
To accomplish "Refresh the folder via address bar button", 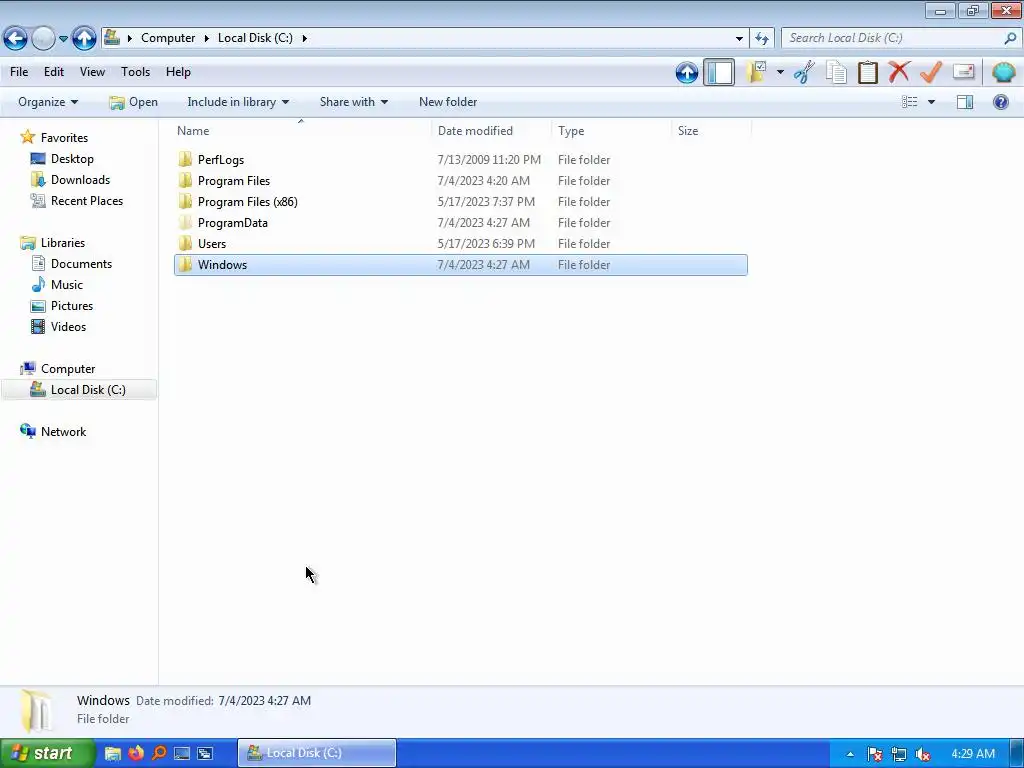I will (x=761, y=38).
